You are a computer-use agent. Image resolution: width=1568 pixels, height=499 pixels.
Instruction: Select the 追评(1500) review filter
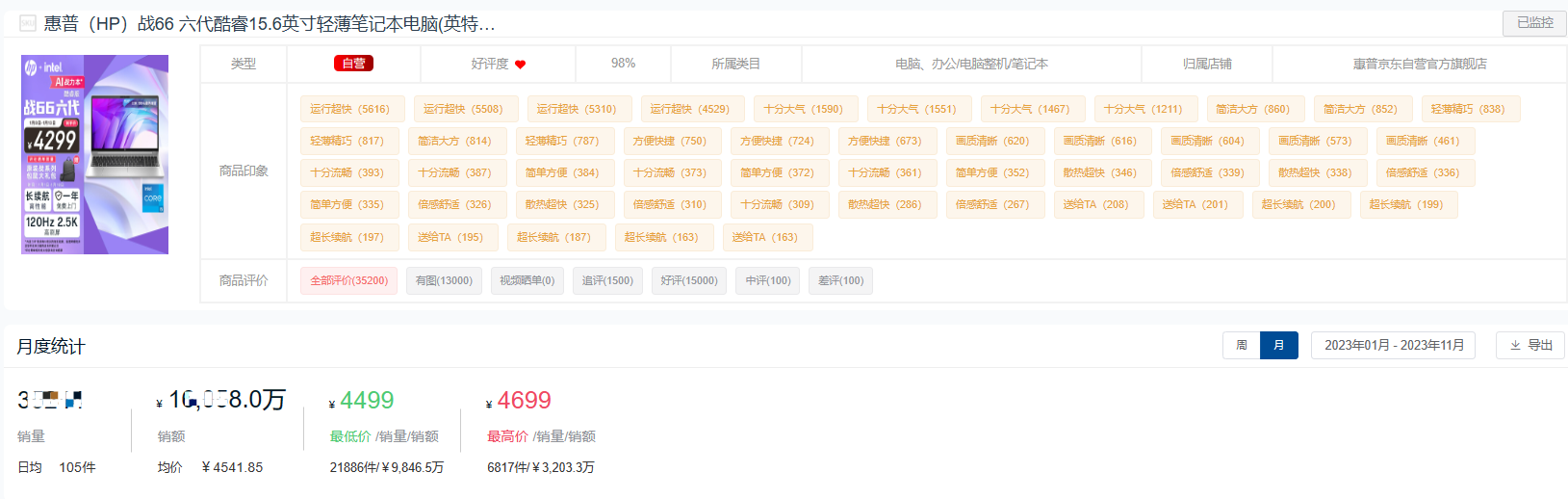click(607, 280)
